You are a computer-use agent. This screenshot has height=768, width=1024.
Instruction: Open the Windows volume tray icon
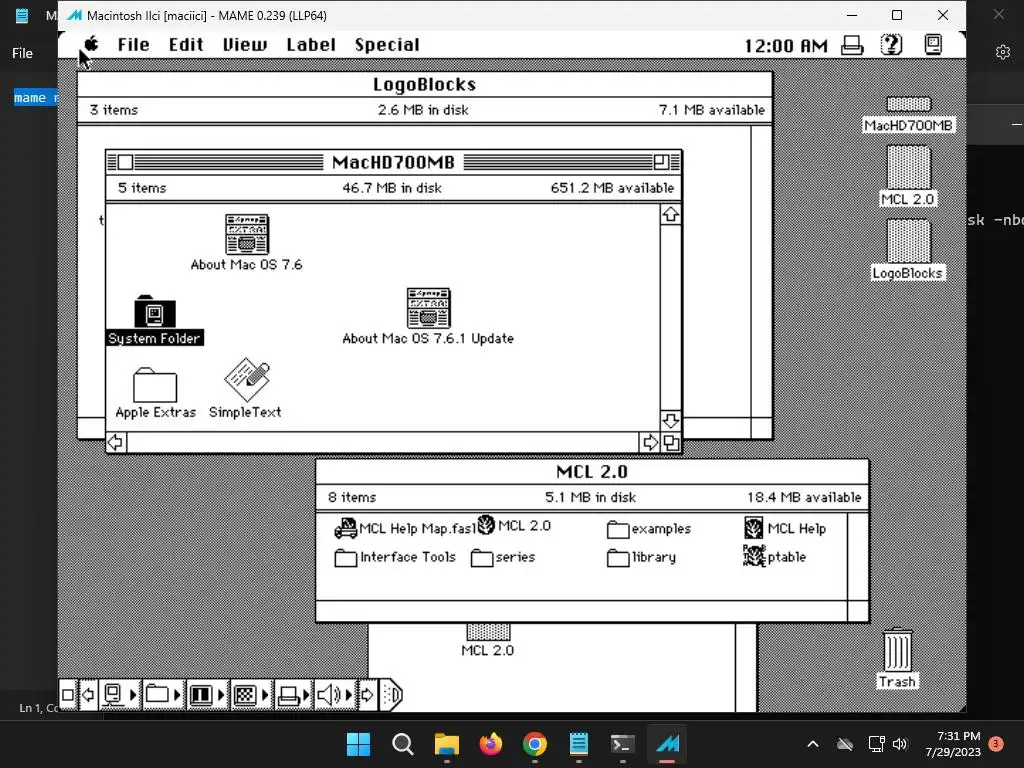click(x=900, y=744)
